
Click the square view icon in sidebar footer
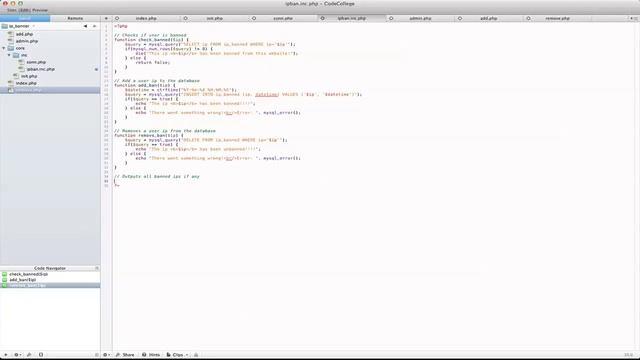[41, 355]
